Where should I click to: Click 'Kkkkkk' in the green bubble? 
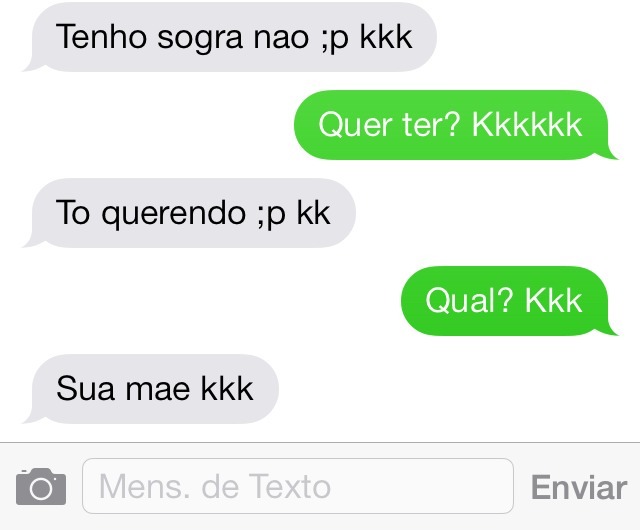(527, 125)
